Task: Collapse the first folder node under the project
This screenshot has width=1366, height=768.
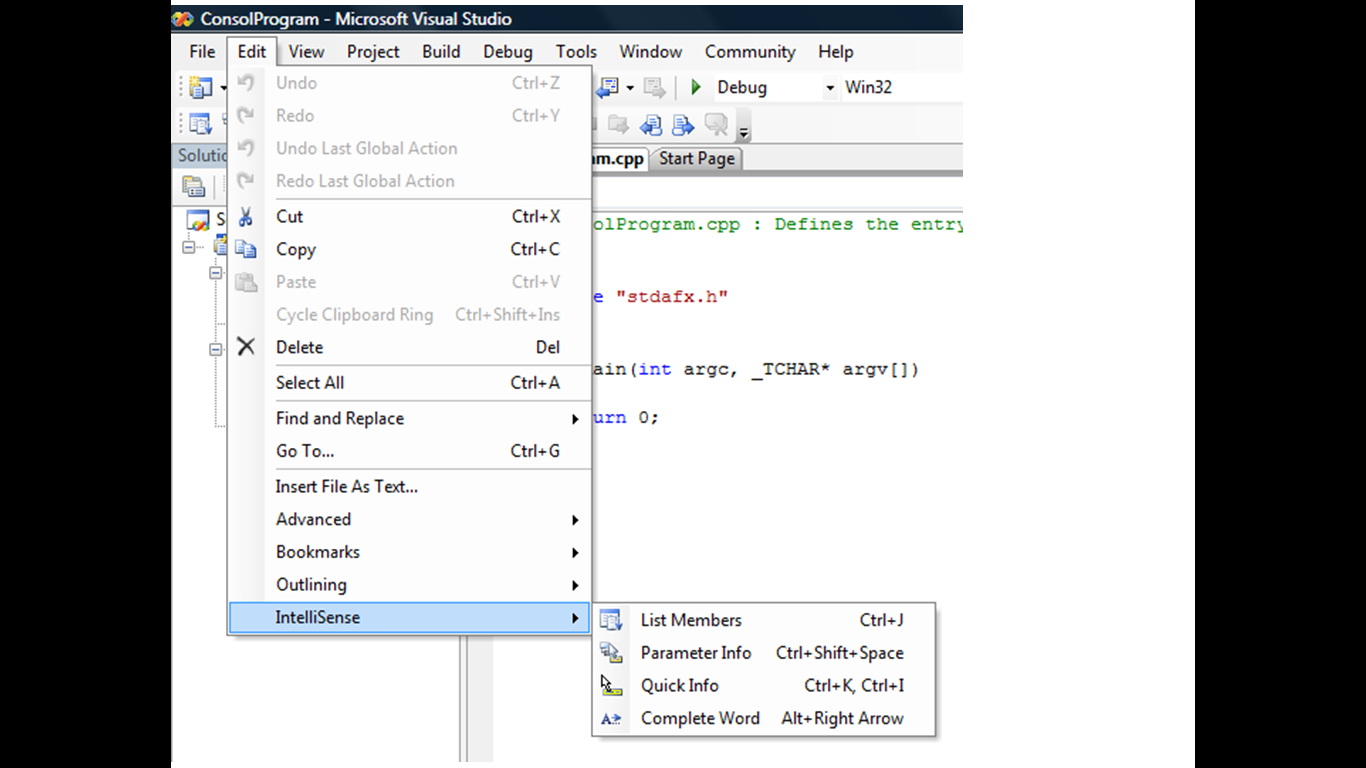Action: [214, 272]
